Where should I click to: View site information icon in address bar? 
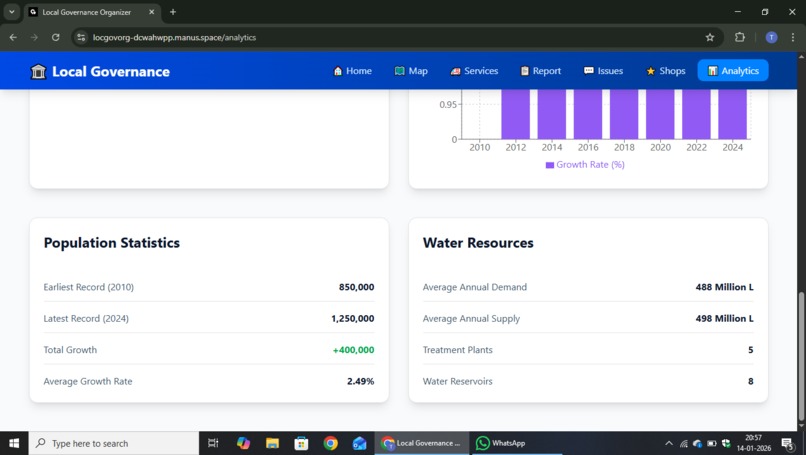(81, 37)
